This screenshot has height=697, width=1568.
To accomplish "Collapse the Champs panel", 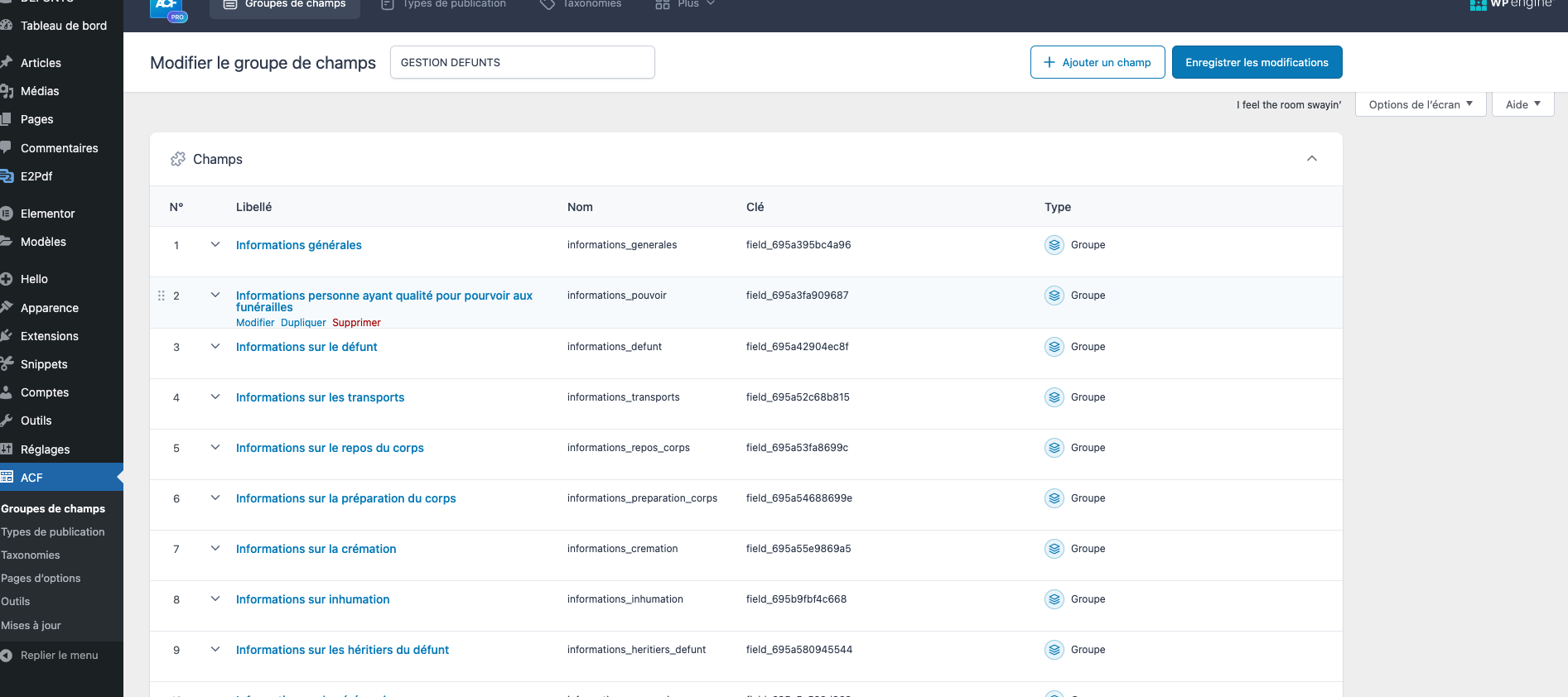I will pyautogui.click(x=1311, y=159).
